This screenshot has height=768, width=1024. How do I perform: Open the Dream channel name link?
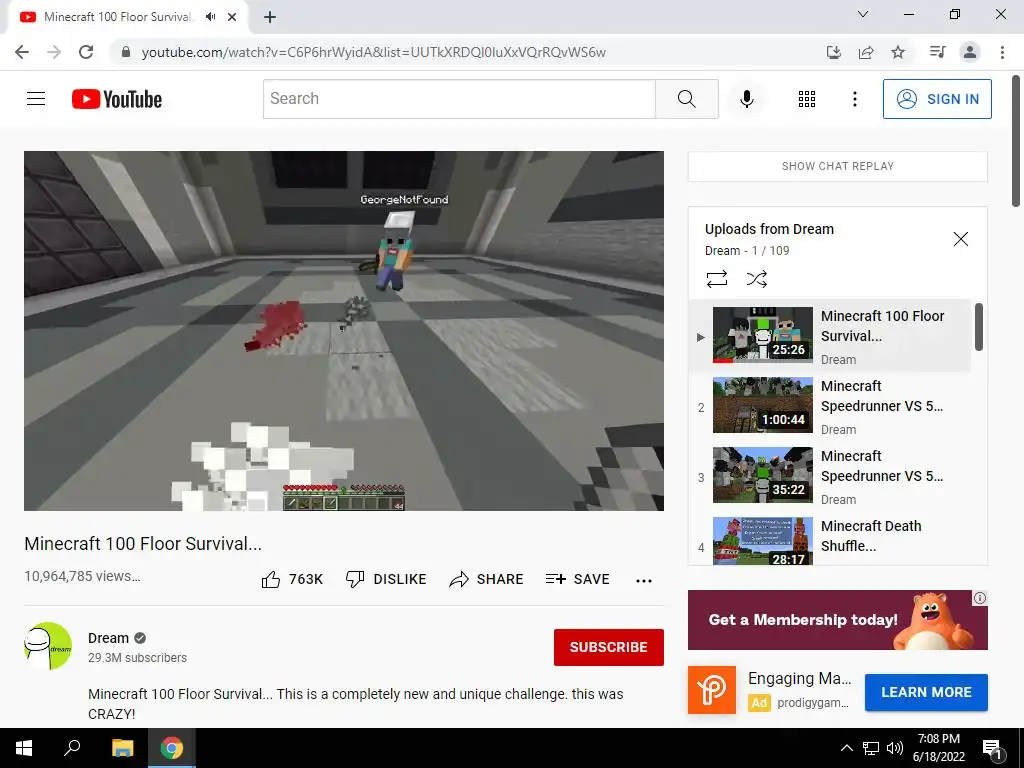pyautogui.click(x=108, y=638)
